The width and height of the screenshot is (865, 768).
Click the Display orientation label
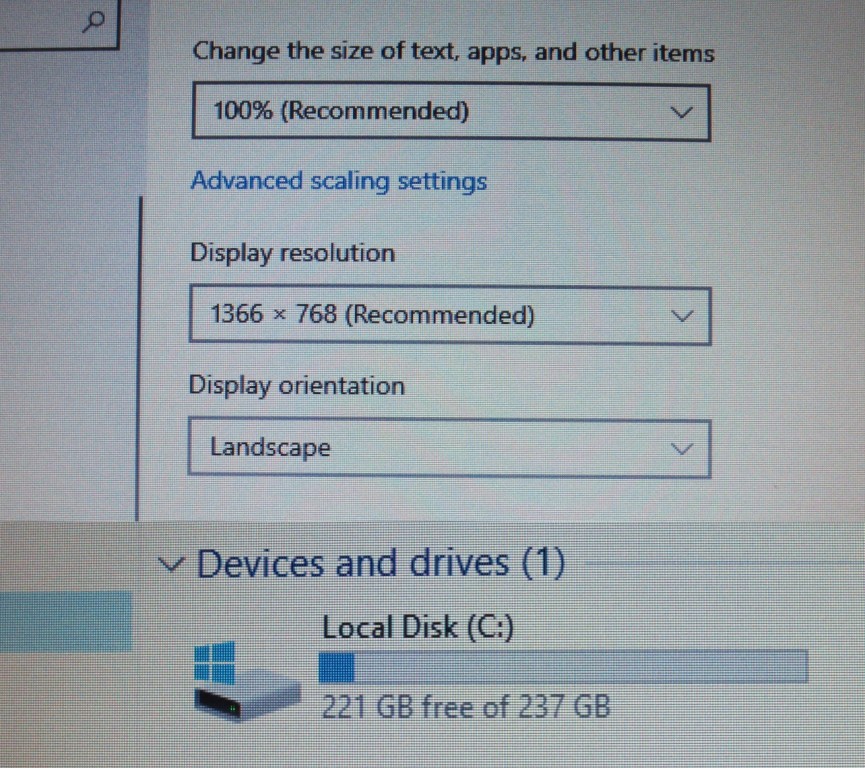pyautogui.click(x=297, y=386)
